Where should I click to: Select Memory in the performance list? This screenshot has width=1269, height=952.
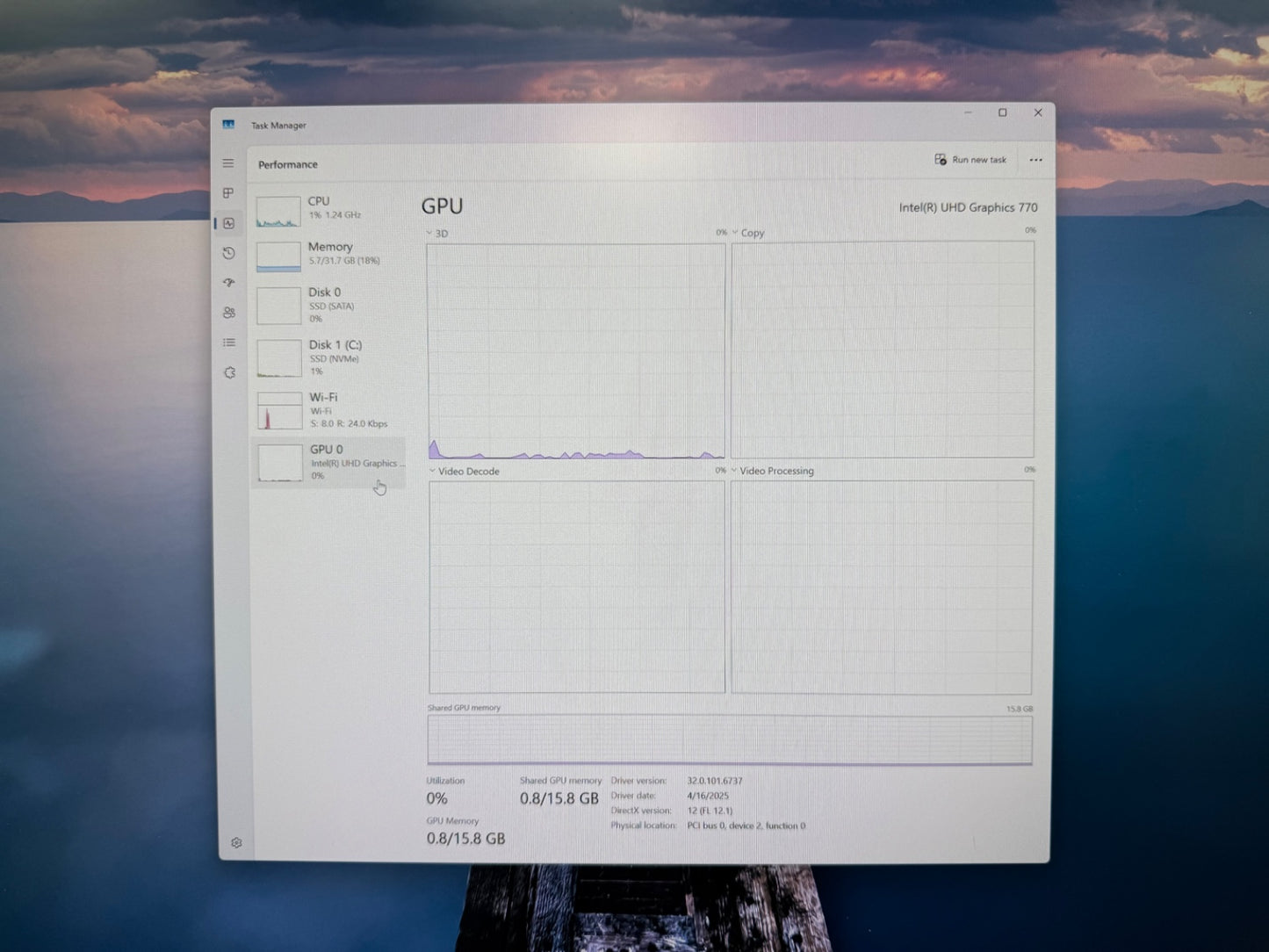(x=328, y=255)
